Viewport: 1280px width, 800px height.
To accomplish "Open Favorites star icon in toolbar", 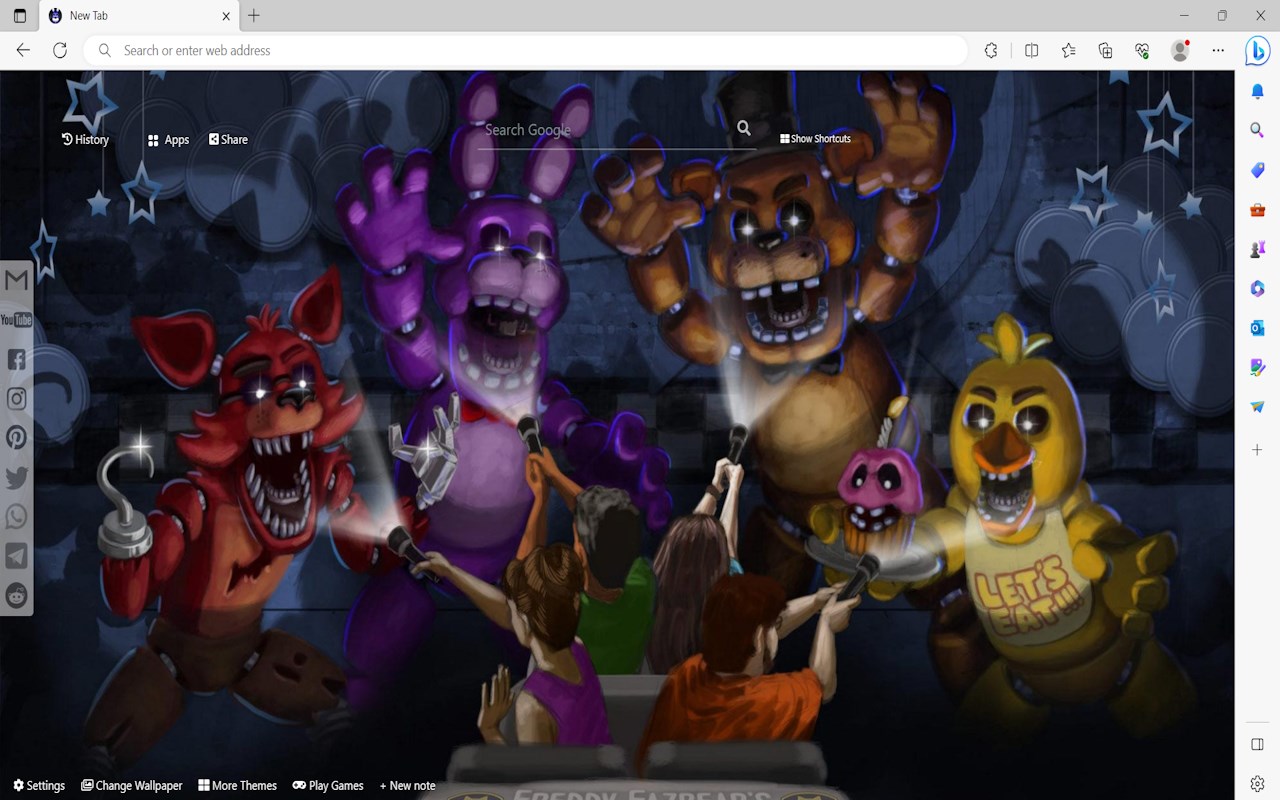I will 1069,50.
